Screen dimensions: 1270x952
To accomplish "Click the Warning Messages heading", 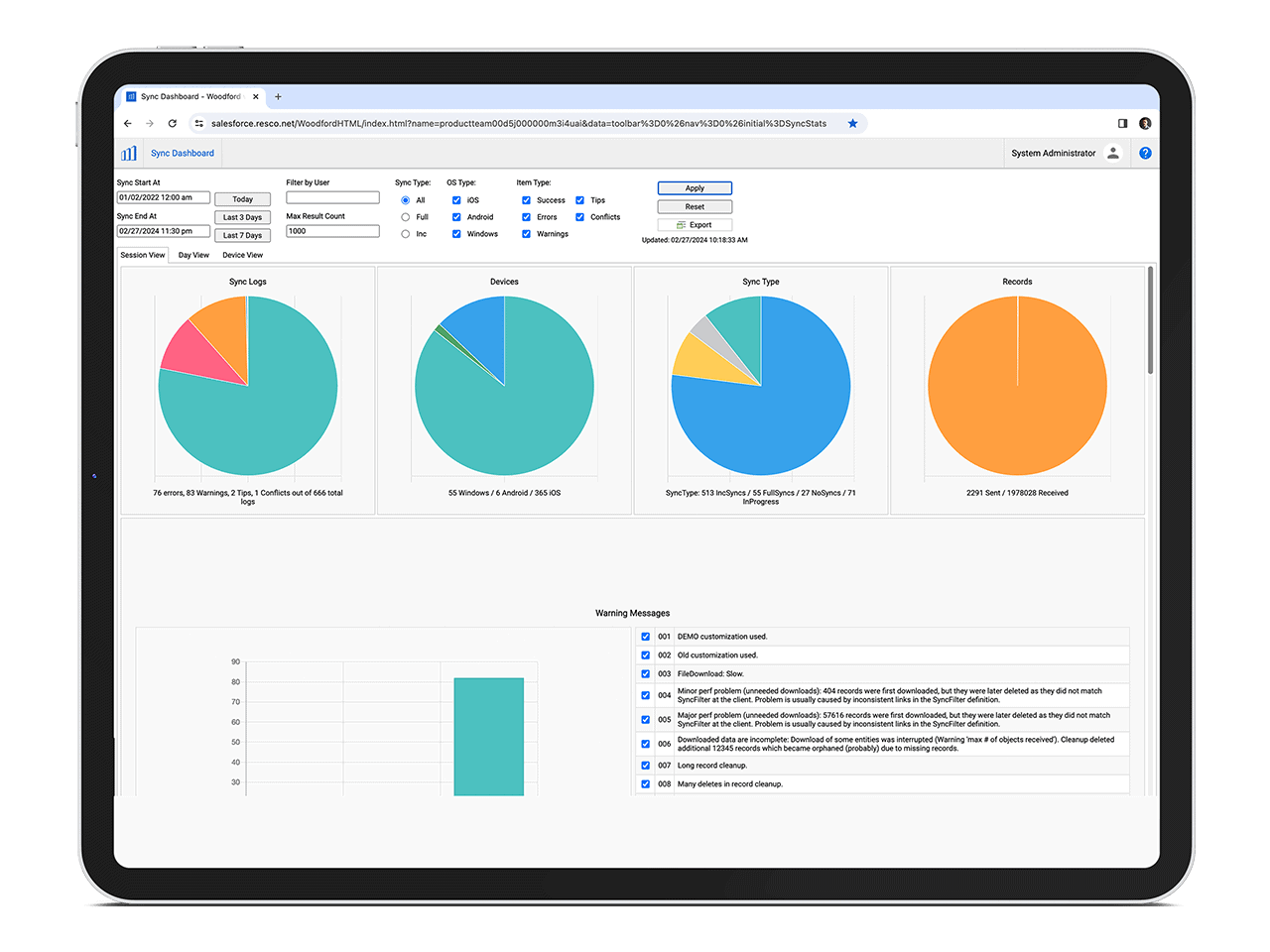I will coord(632,613).
